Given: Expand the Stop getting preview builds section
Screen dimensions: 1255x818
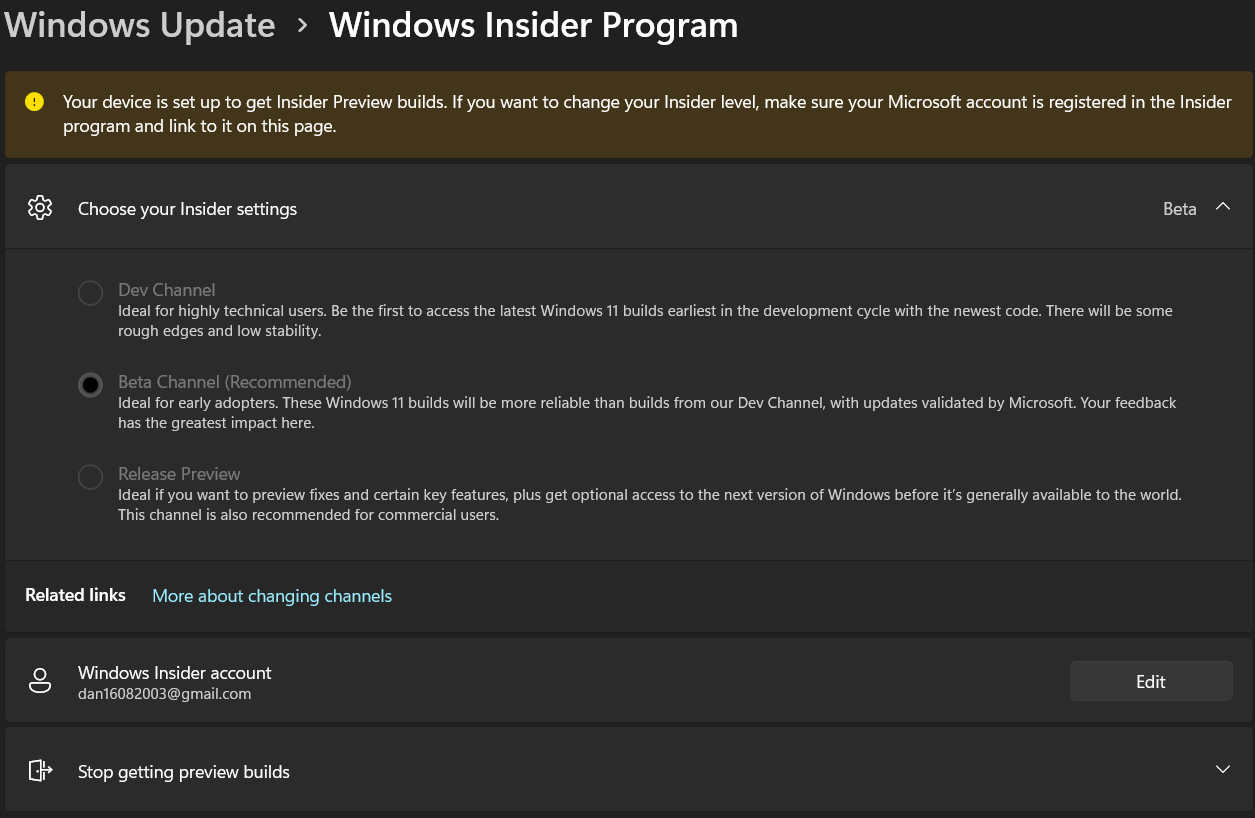Looking at the screenshot, I should point(1222,769).
